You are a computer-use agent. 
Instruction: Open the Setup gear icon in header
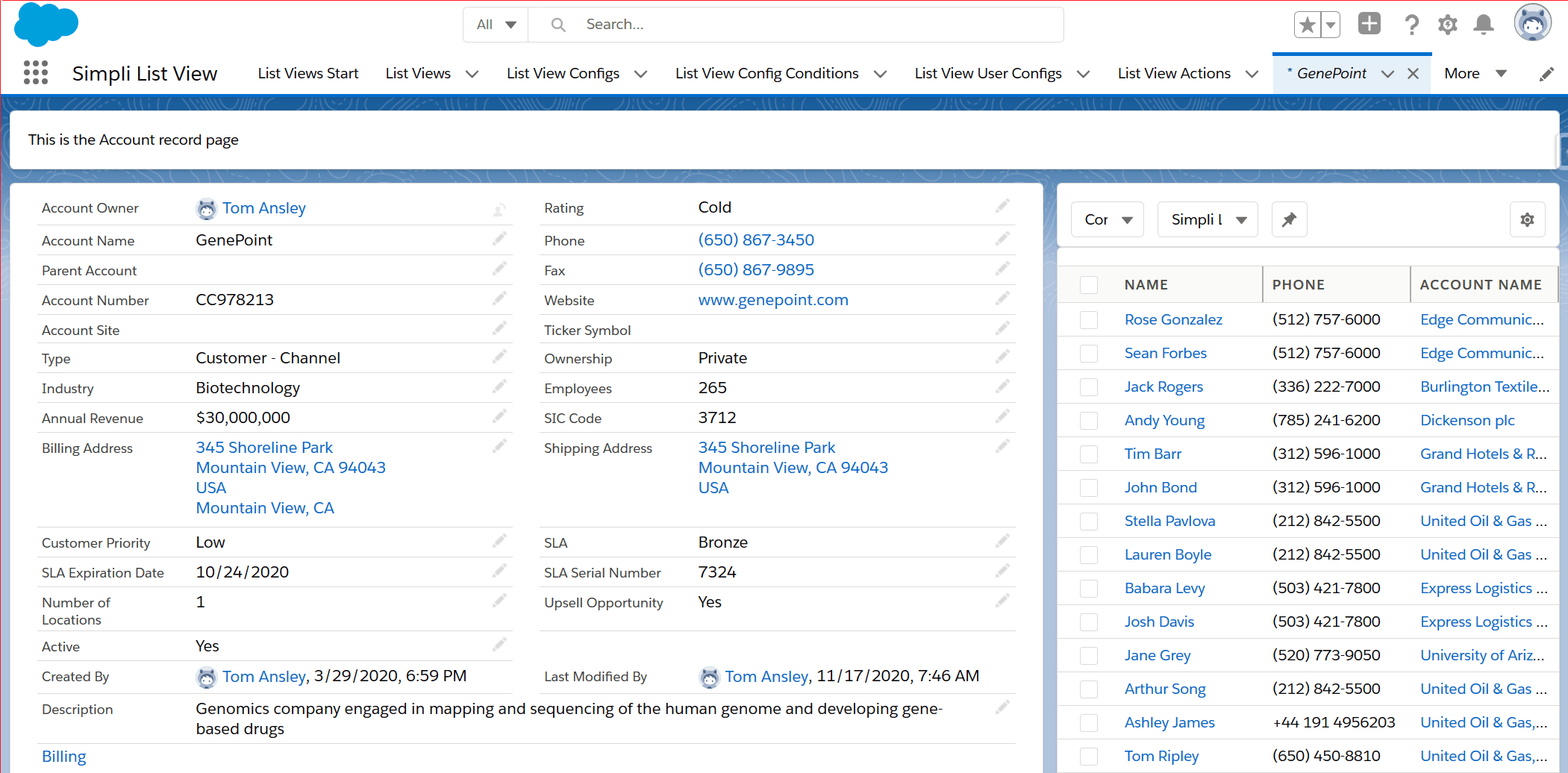1448,25
